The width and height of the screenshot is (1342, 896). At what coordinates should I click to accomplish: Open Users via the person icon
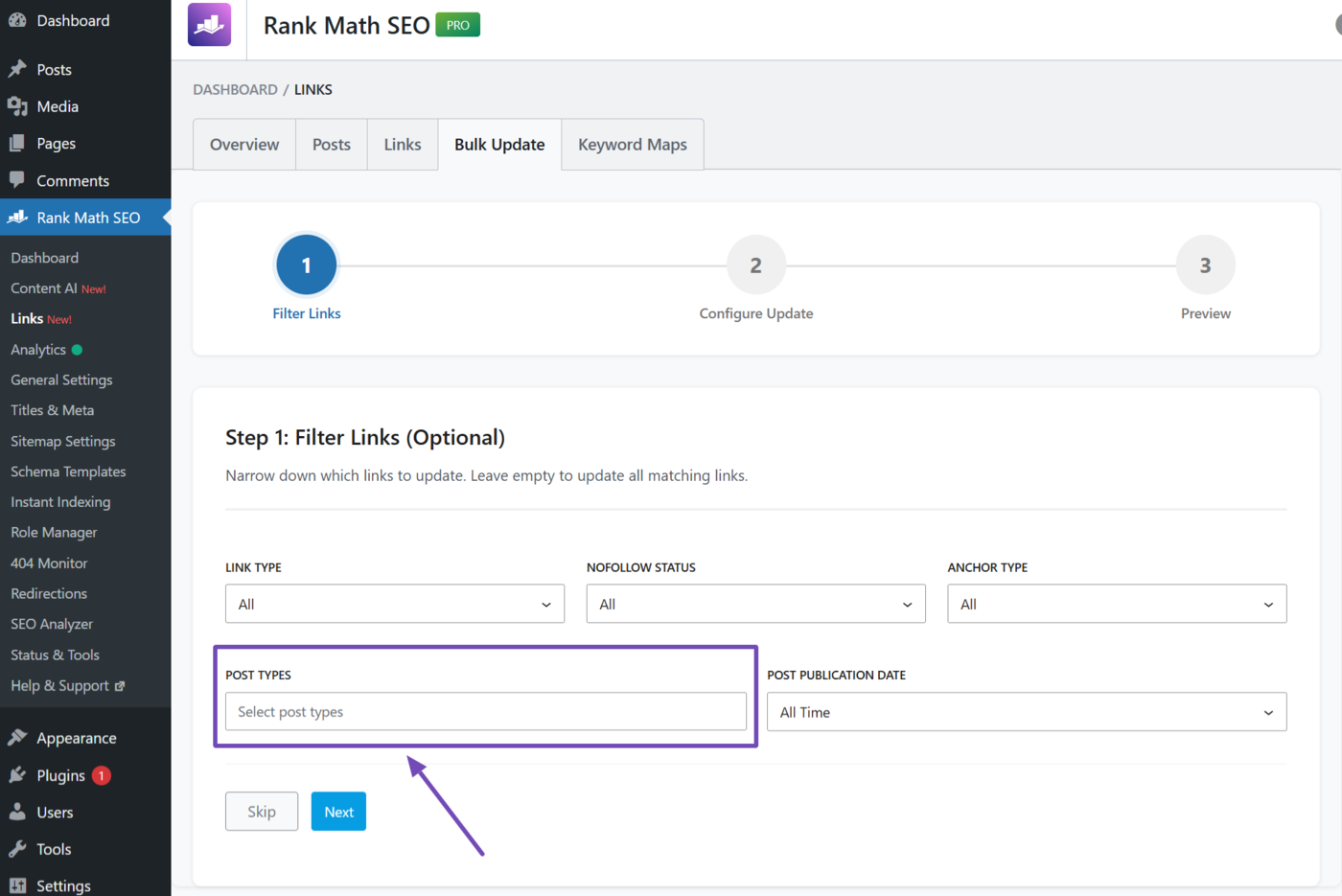pos(19,813)
